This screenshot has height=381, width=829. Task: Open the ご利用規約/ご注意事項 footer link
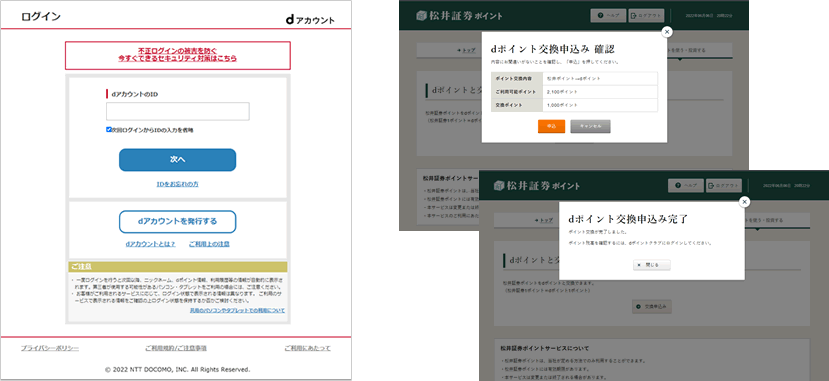click(x=176, y=348)
